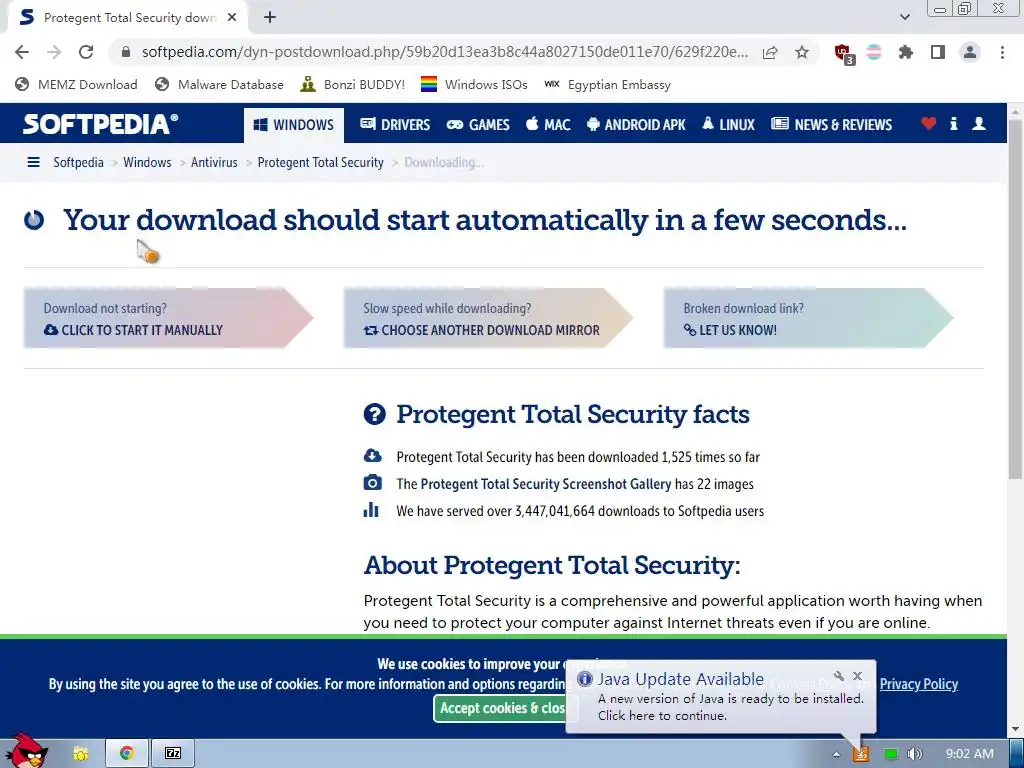Close the Java Update Available balloon
1024x768 pixels.
(857, 676)
